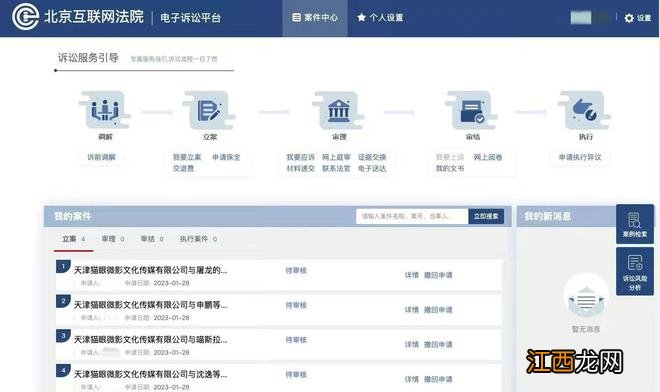660x392 pixels.
Task: Open 详情 for case 3
Action: point(412,344)
